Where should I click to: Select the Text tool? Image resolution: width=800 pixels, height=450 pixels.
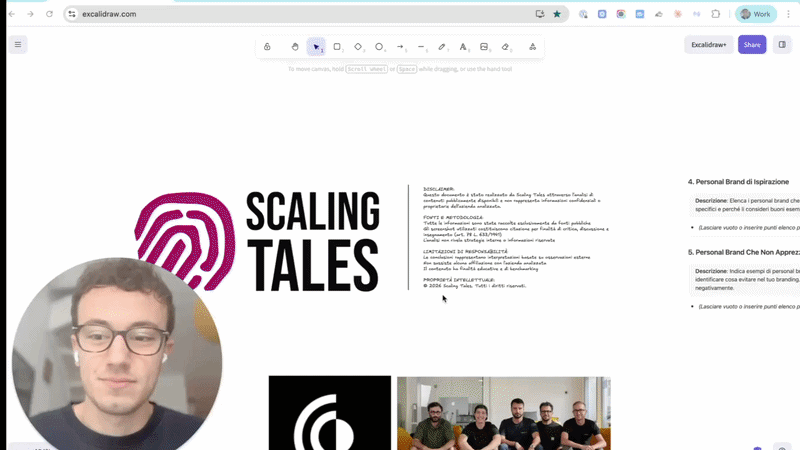[x=463, y=46]
